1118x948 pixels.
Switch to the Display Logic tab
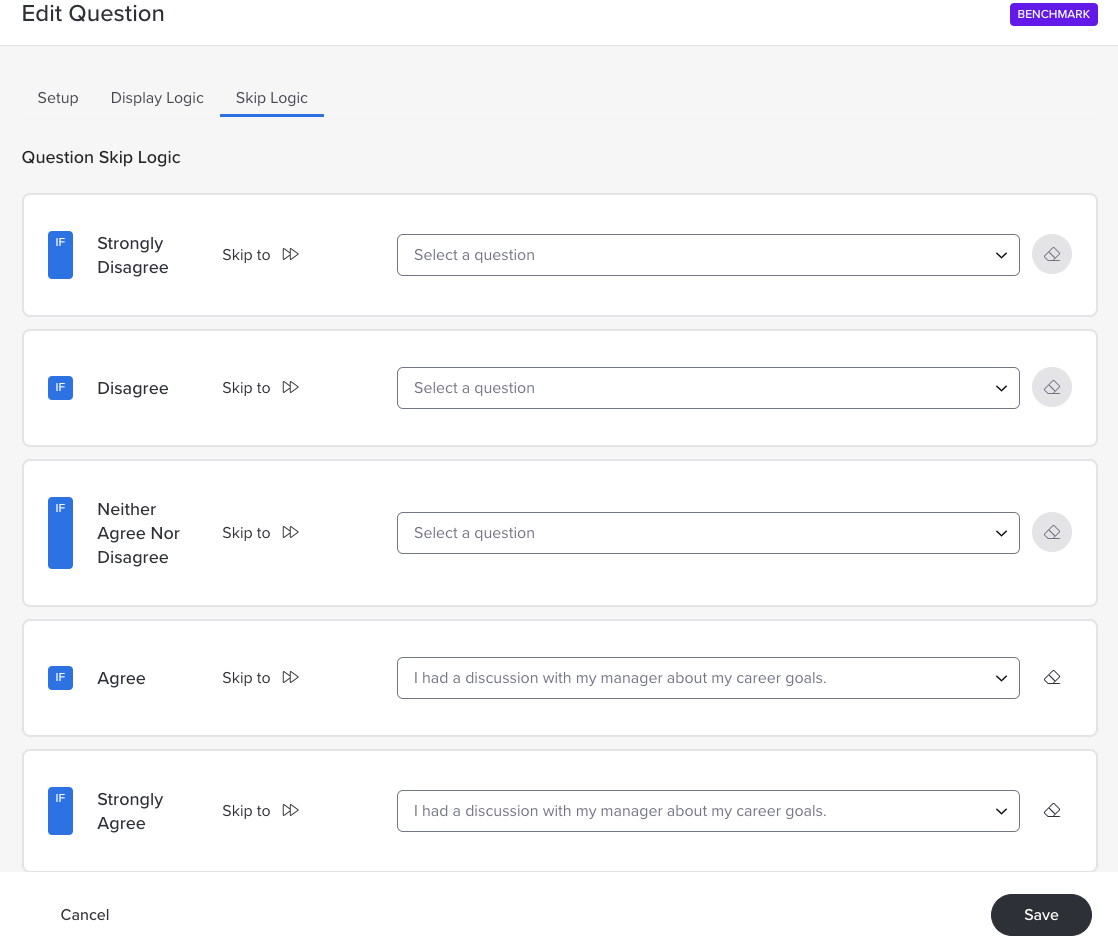pos(157,98)
